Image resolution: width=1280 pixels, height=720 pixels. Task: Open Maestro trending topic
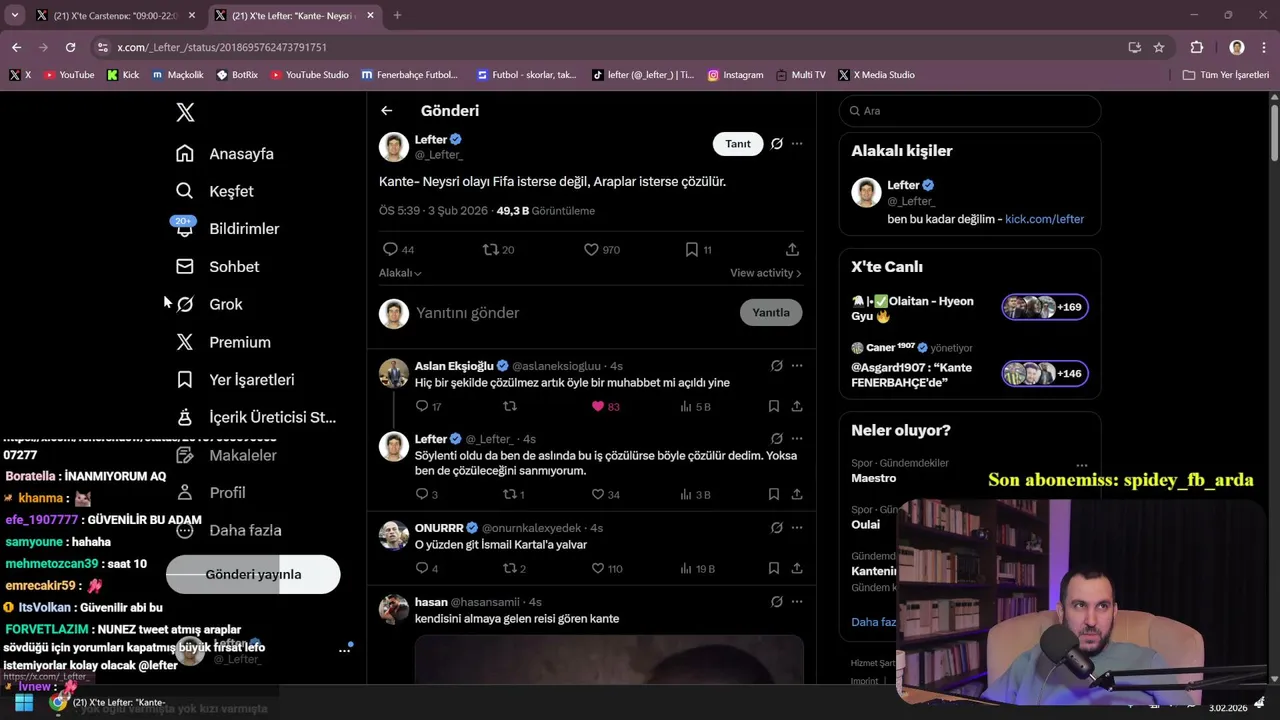pyautogui.click(x=873, y=478)
